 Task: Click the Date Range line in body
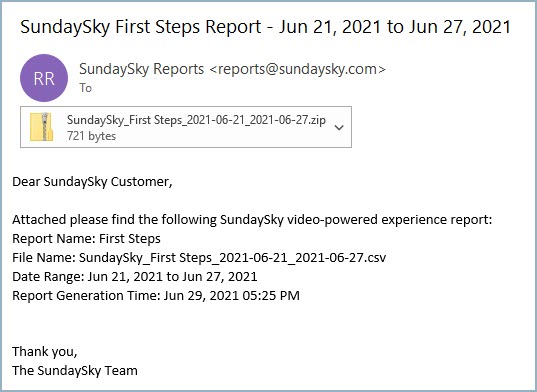click(135, 276)
